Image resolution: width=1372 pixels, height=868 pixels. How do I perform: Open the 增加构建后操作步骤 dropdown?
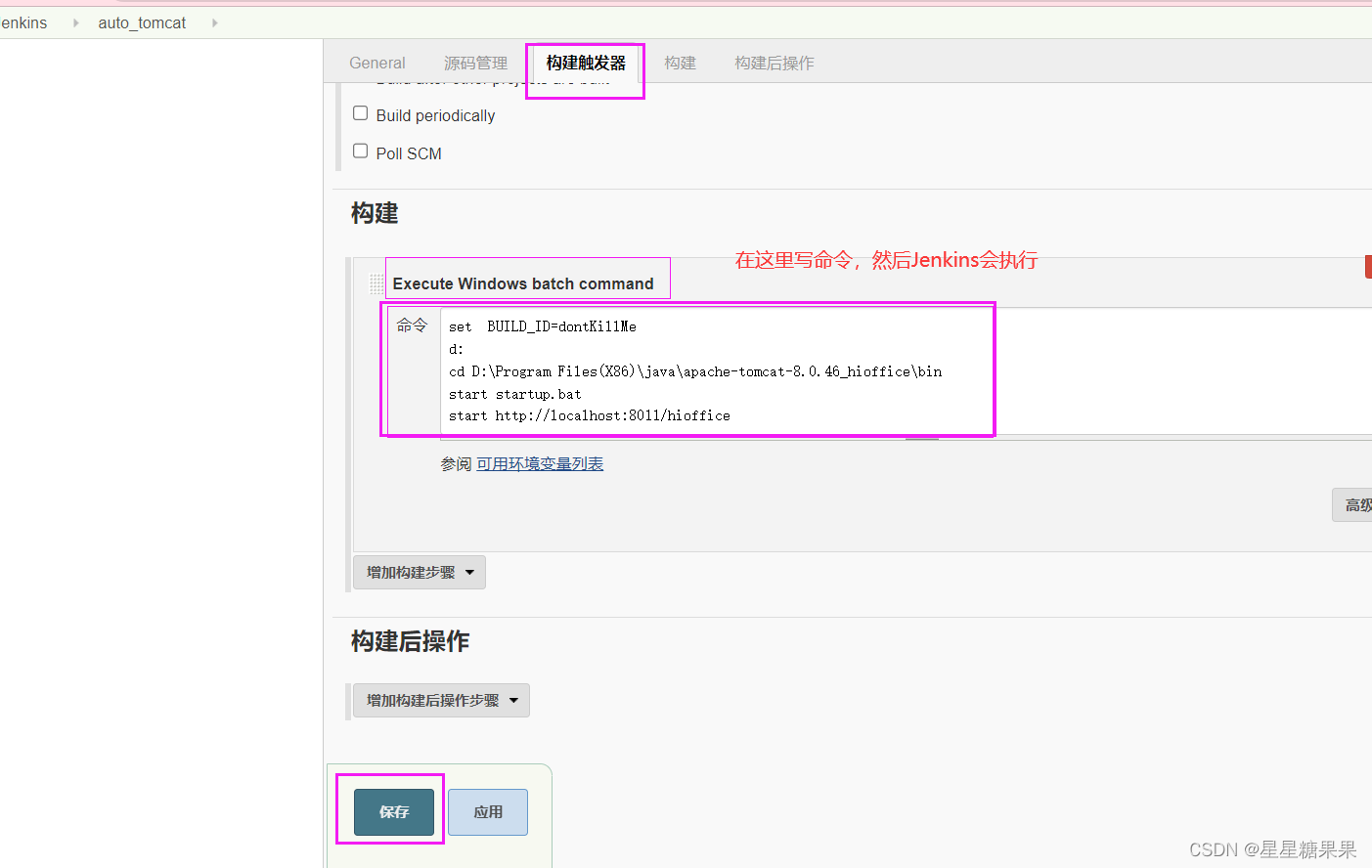[x=440, y=700]
